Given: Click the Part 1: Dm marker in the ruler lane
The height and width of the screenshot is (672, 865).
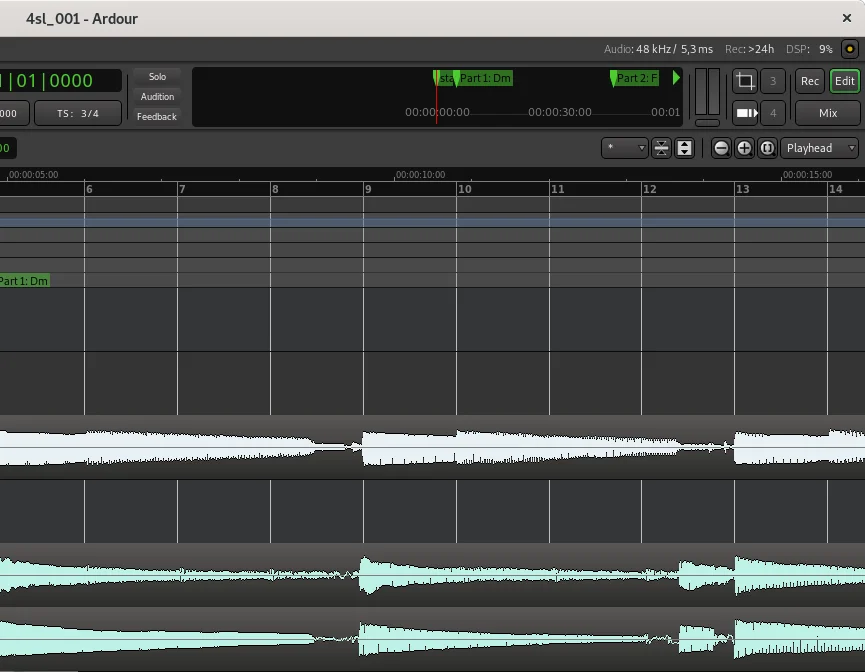Looking at the screenshot, I should (24, 281).
